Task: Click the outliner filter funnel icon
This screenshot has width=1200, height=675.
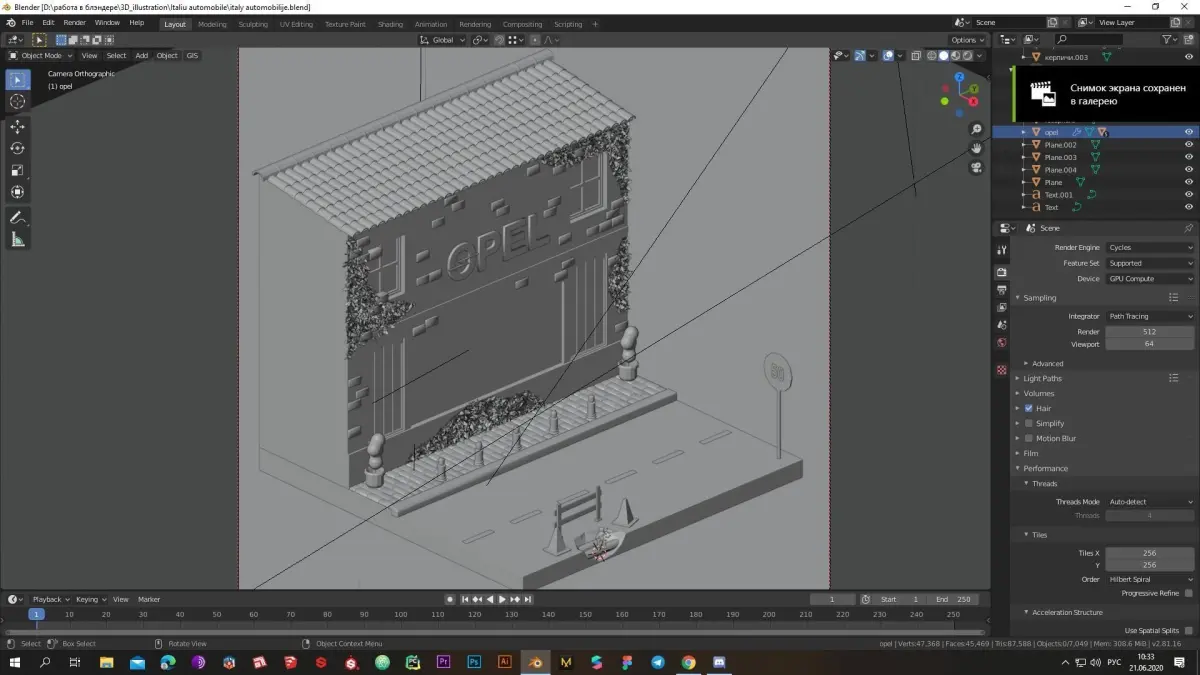Action: click(1169, 39)
